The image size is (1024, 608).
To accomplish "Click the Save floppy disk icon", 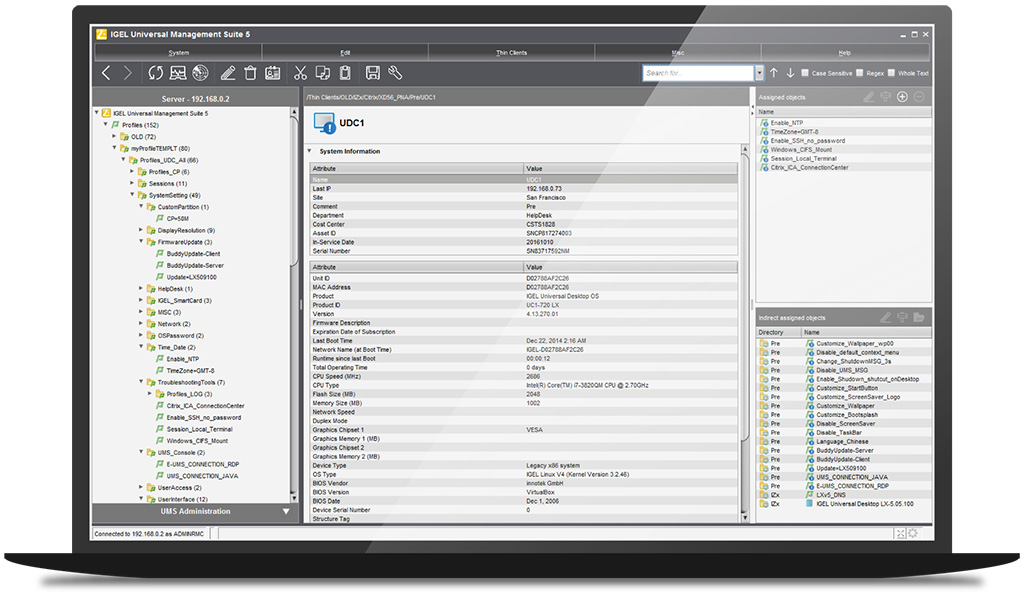I will (373, 73).
